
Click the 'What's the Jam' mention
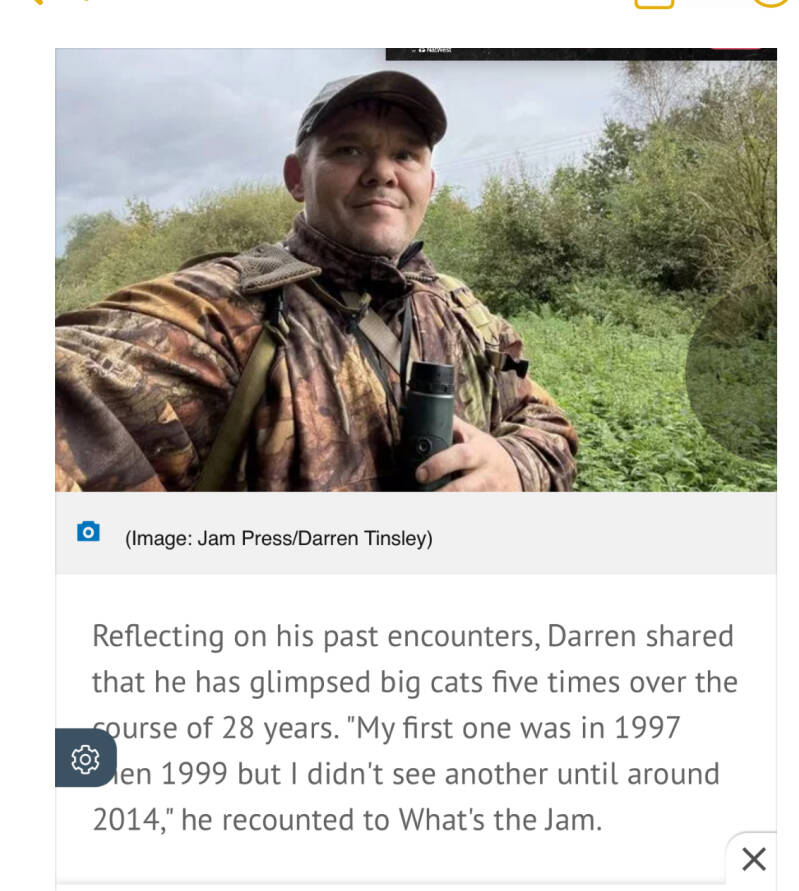(500, 820)
